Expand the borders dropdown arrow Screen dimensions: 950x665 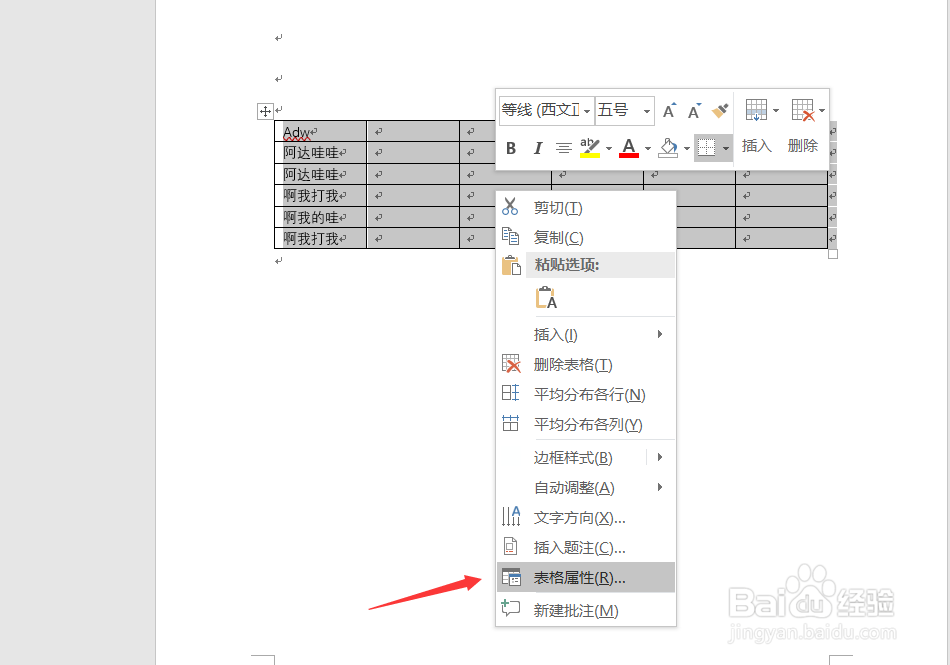(727, 148)
